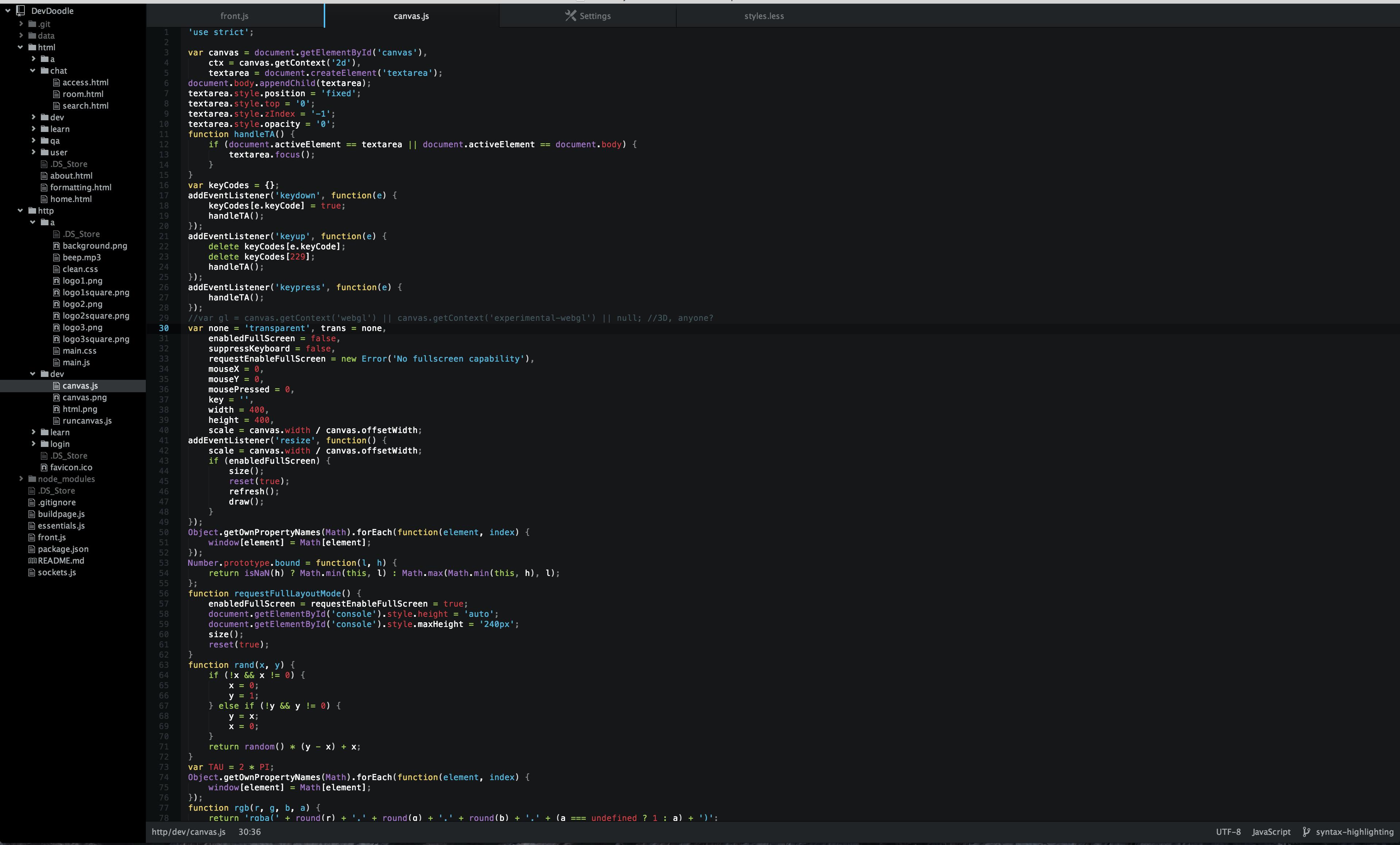Click the UTF-8 encoding selector
Viewport: 1400px width, 845px height.
pyautogui.click(x=1228, y=832)
